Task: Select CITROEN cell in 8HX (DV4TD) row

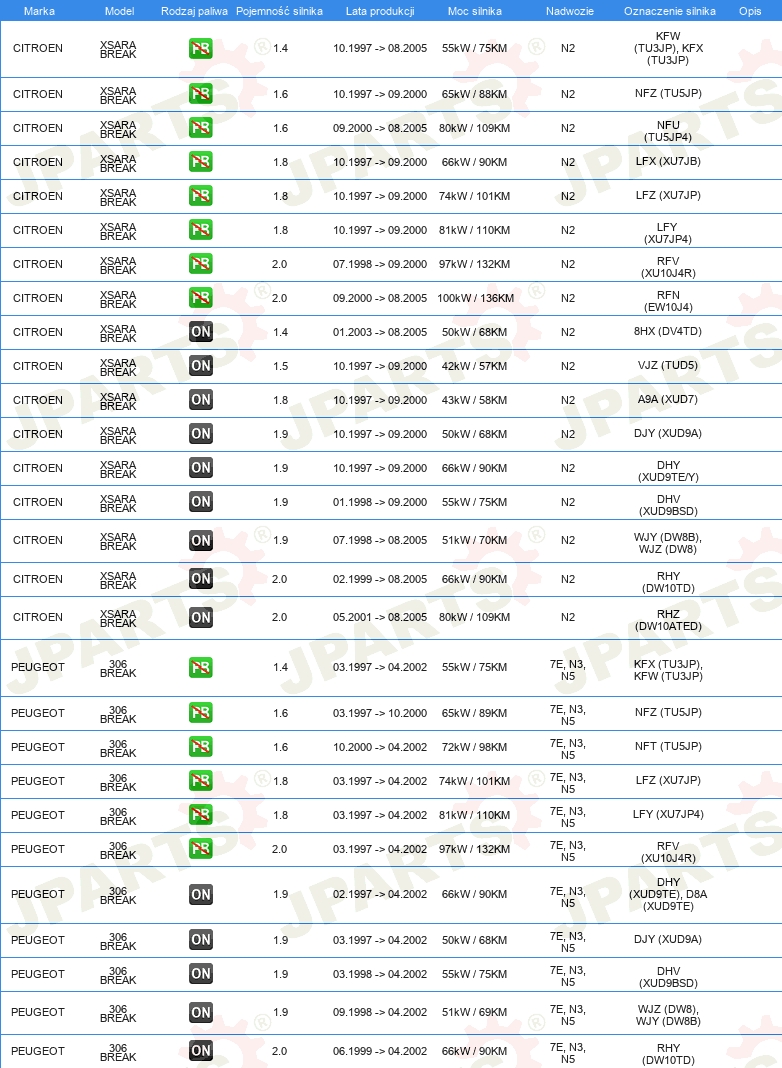Action: click(x=37, y=332)
